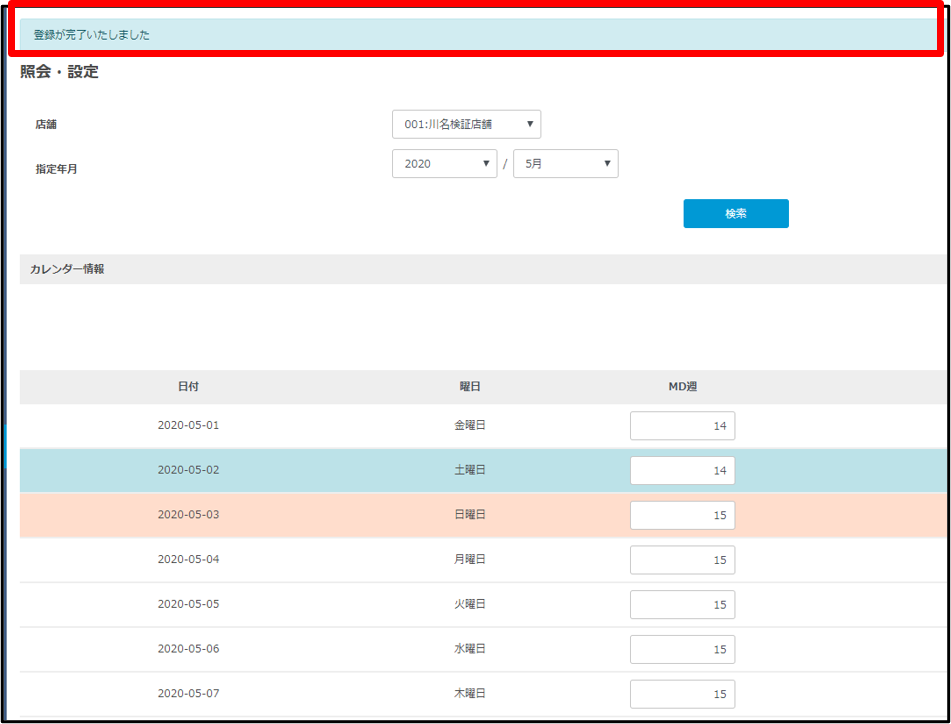Viewport: 951px width, 724px height.
Task: Click the 金曜日 weekday cell
Action: 470,425
